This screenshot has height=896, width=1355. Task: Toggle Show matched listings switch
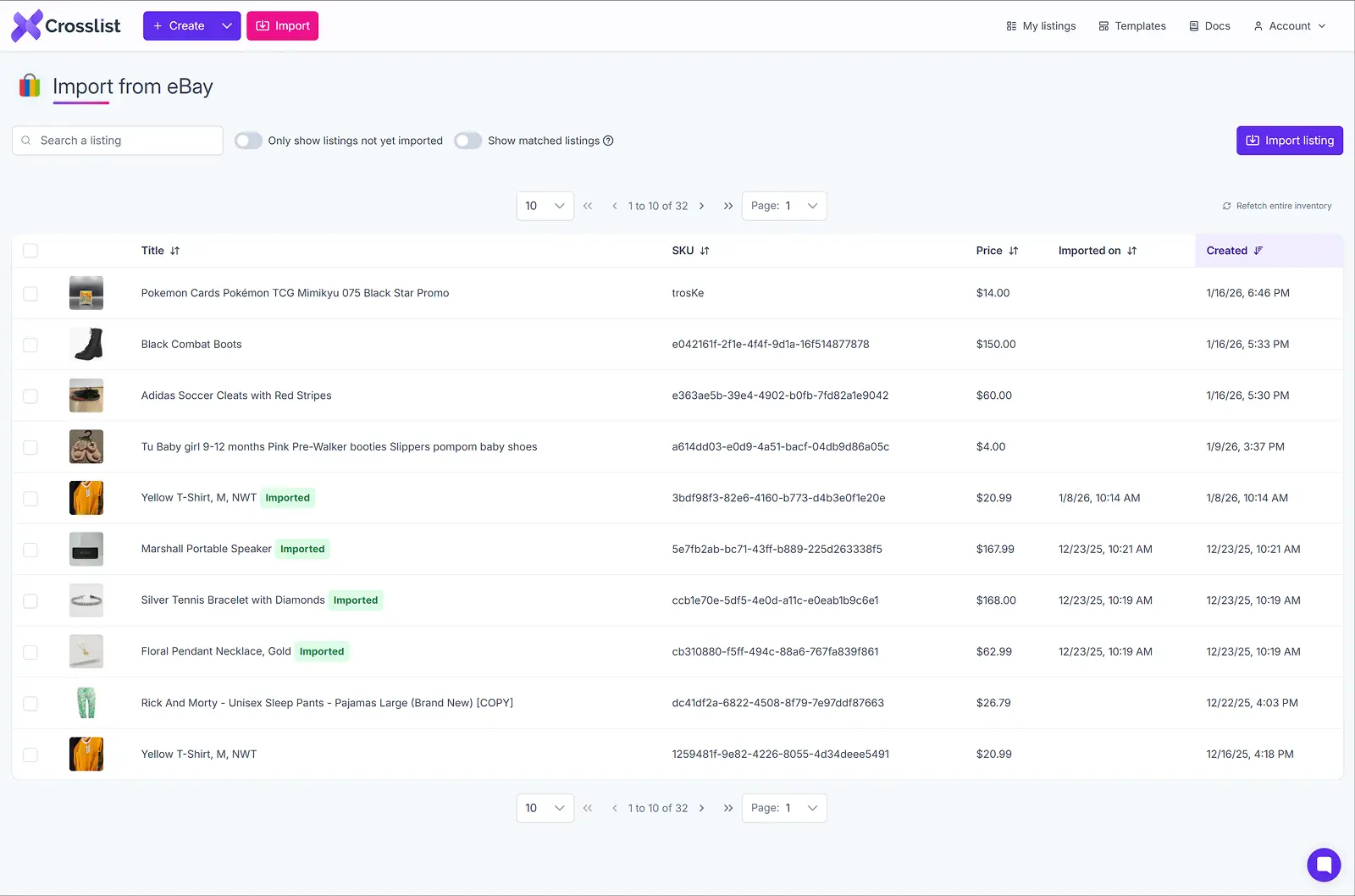(468, 141)
